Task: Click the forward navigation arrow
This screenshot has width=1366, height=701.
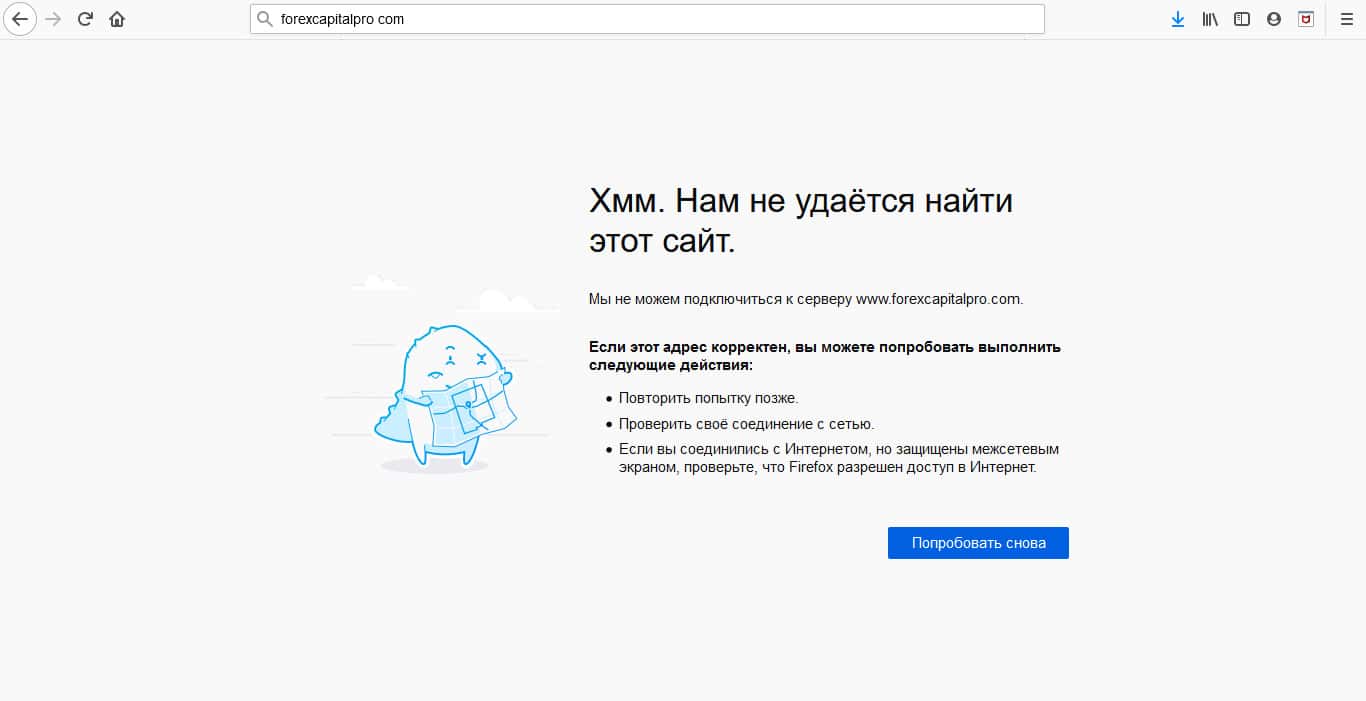Action: point(53,19)
